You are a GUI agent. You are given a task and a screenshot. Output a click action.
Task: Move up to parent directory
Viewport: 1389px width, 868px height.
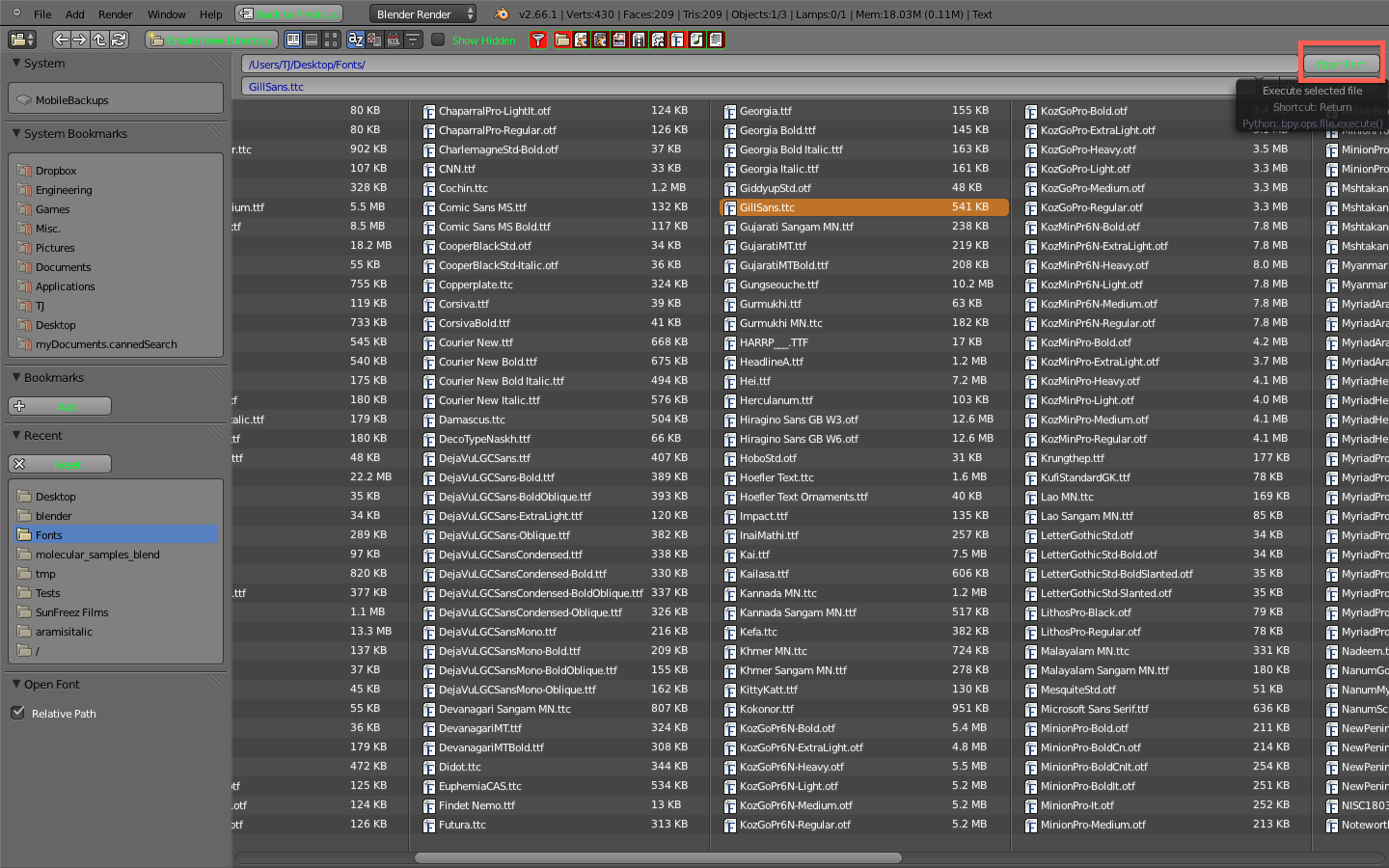(x=99, y=40)
